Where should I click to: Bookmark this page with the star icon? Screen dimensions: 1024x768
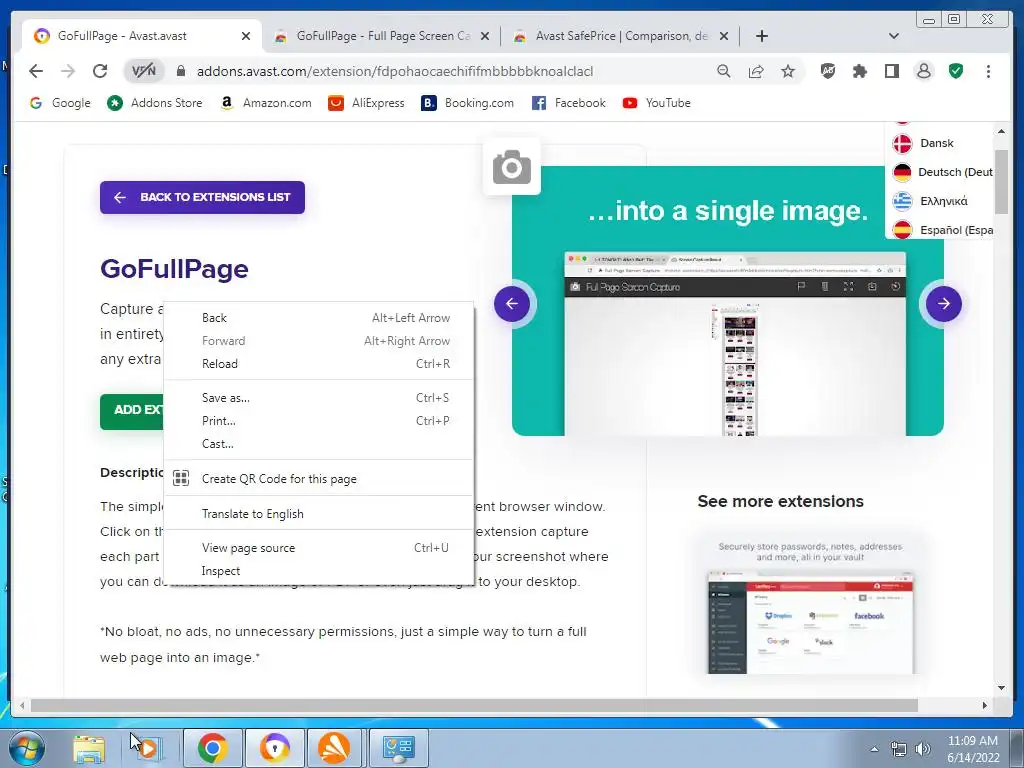[788, 71]
